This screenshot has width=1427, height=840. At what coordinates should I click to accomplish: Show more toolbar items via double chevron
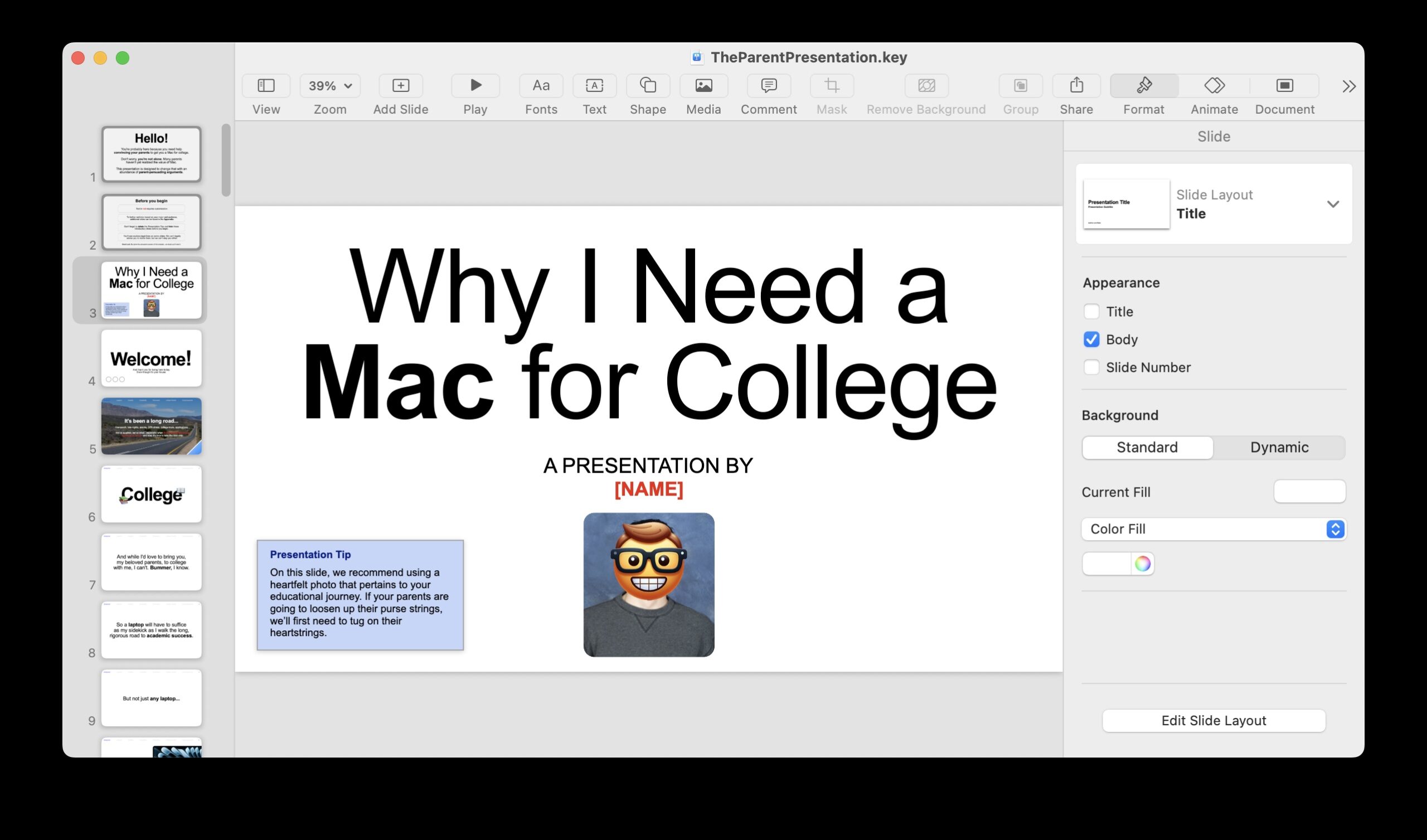tap(1349, 86)
